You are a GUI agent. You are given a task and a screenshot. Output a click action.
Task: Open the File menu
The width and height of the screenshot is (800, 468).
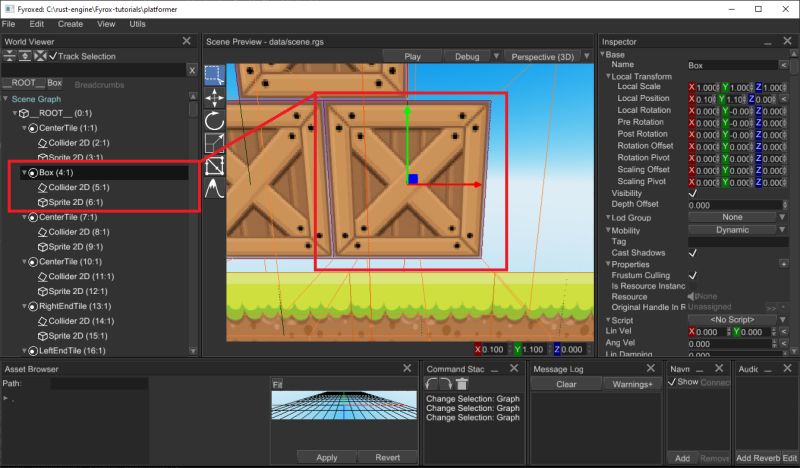(x=8, y=24)
